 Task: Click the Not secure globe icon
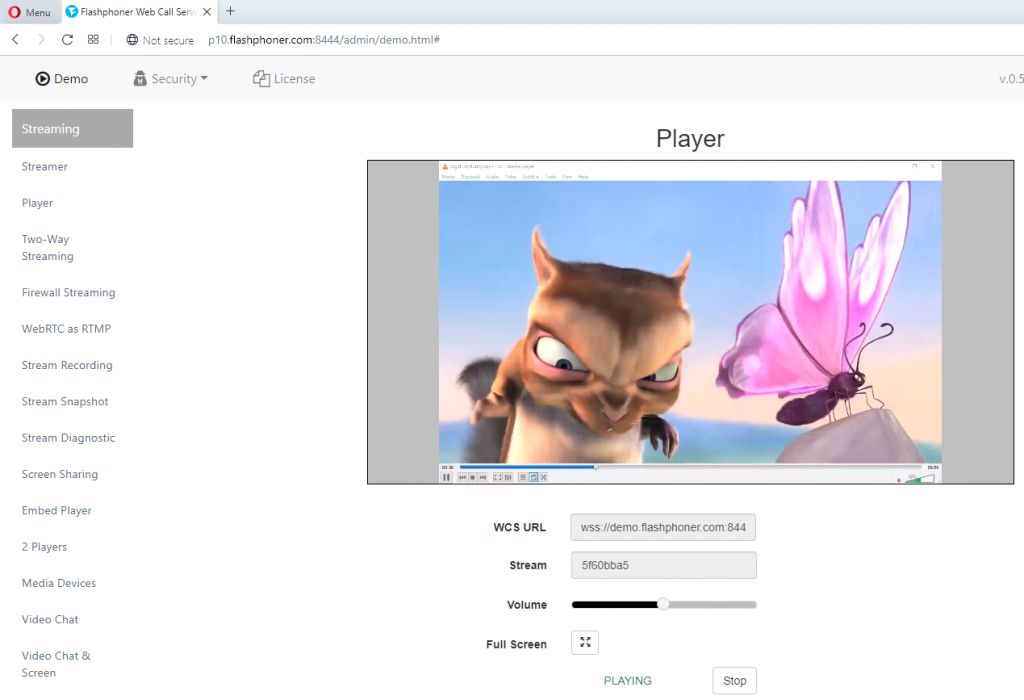coord(132,40)
